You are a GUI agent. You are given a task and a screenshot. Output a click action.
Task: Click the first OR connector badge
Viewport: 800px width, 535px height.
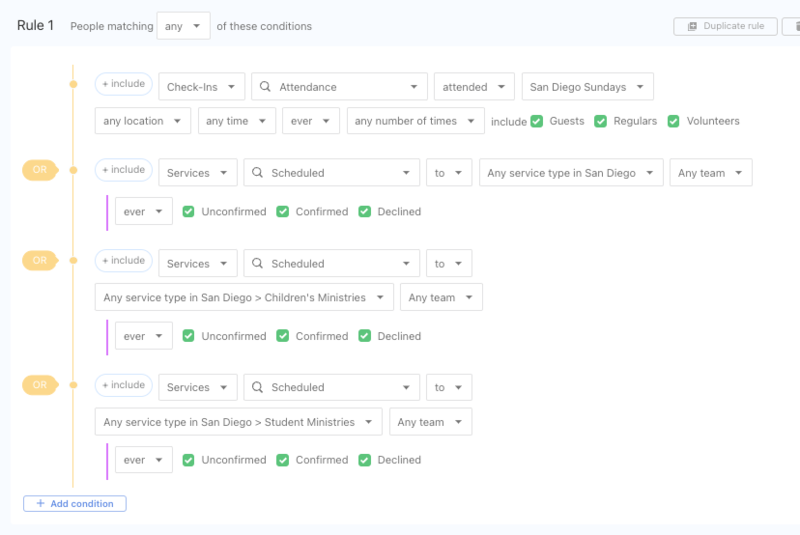[40, 170]
